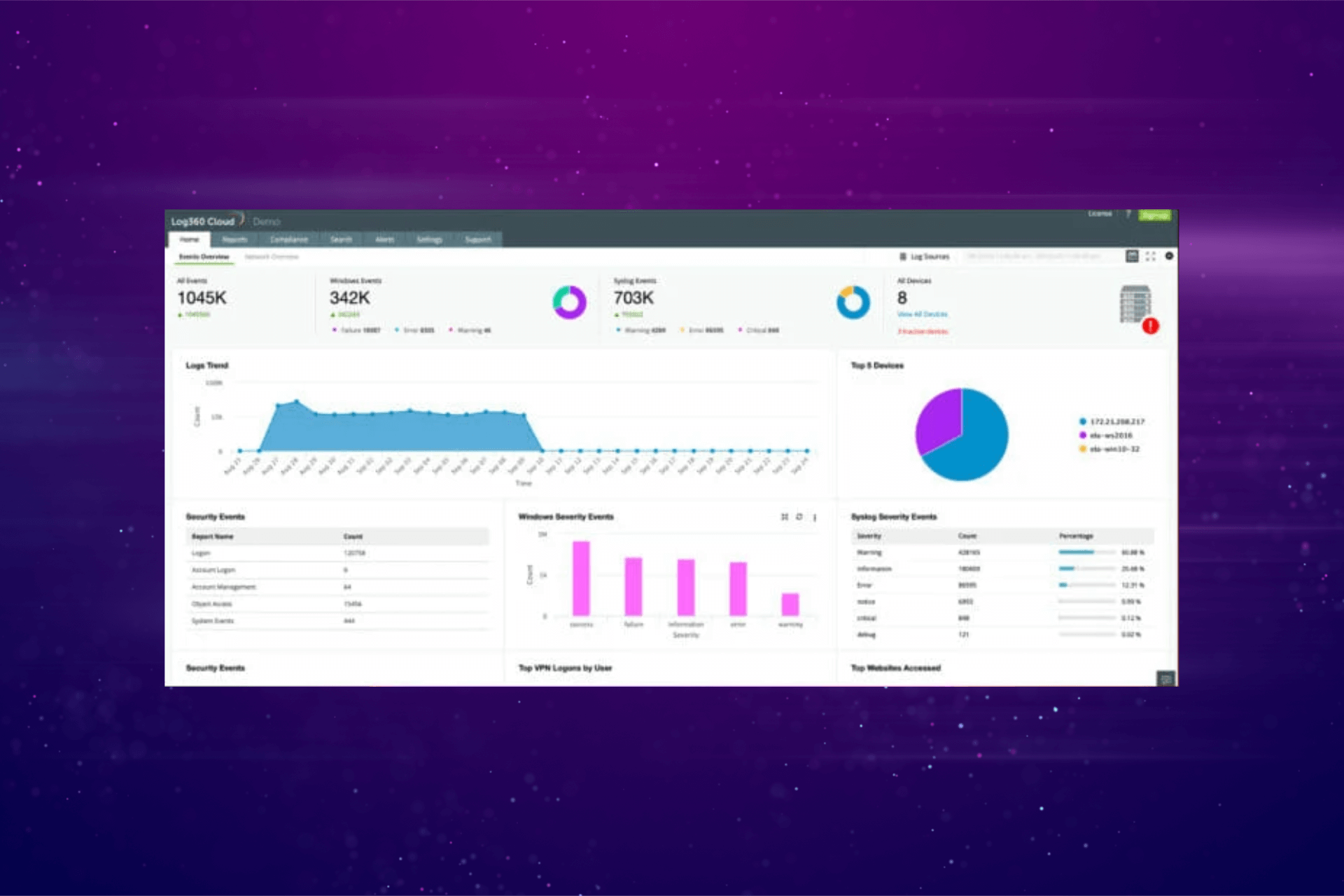Open the chat icon at bottom right
Screen dimensions: 1344x896
coord(1165,678)
